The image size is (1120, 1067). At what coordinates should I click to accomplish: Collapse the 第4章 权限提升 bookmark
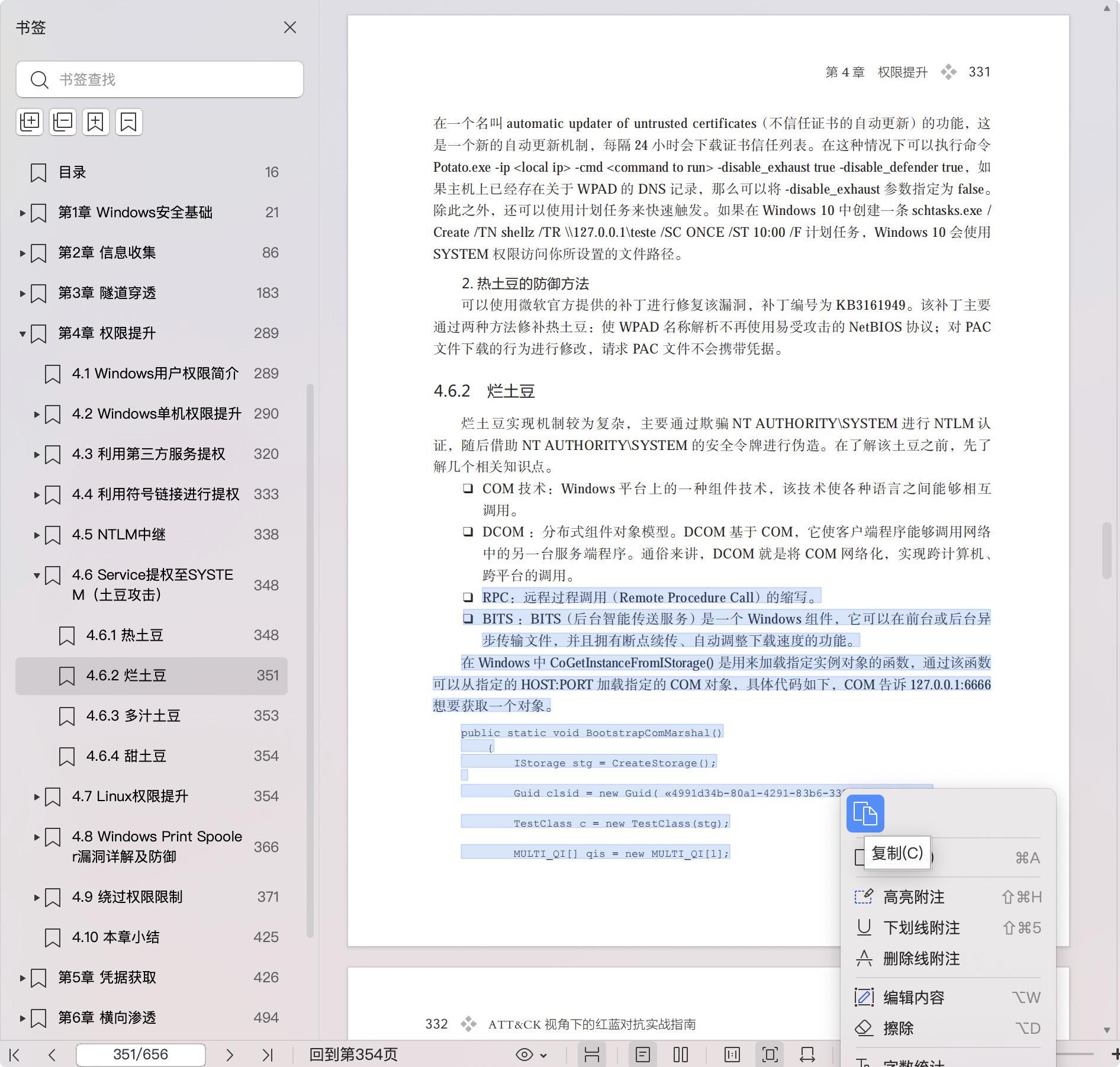(22, 333)
